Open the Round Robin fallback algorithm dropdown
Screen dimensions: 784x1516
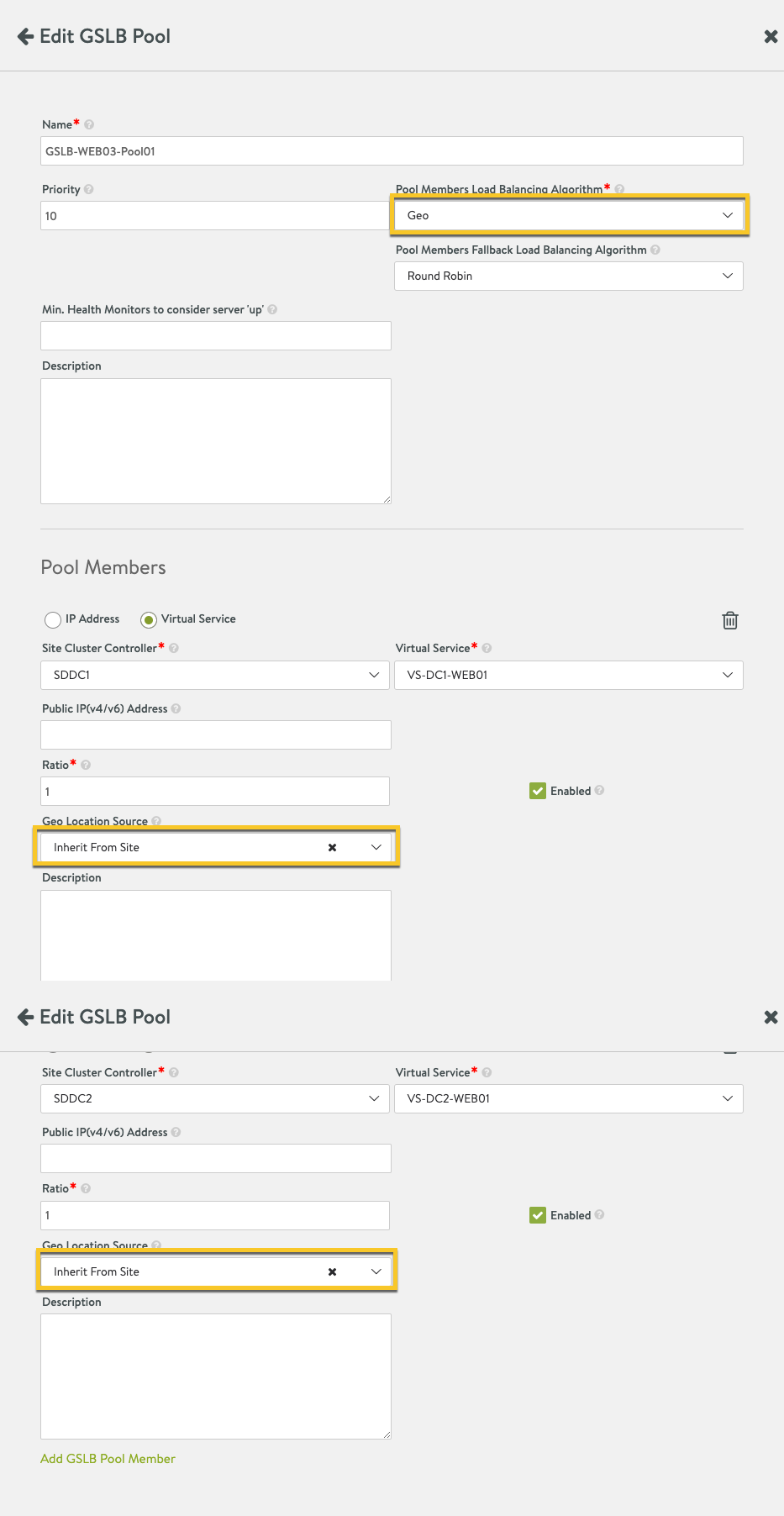click(x=569, y=276)
